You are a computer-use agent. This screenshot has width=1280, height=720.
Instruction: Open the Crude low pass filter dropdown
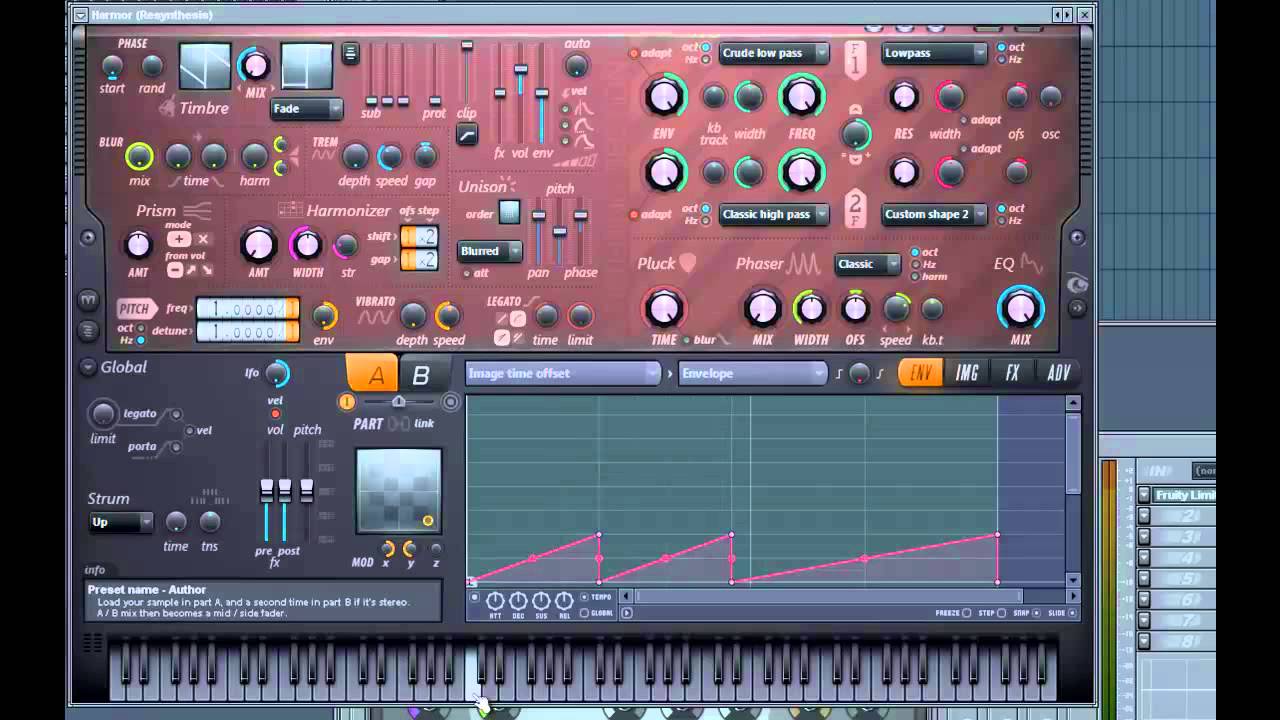(x=774, y=53)
